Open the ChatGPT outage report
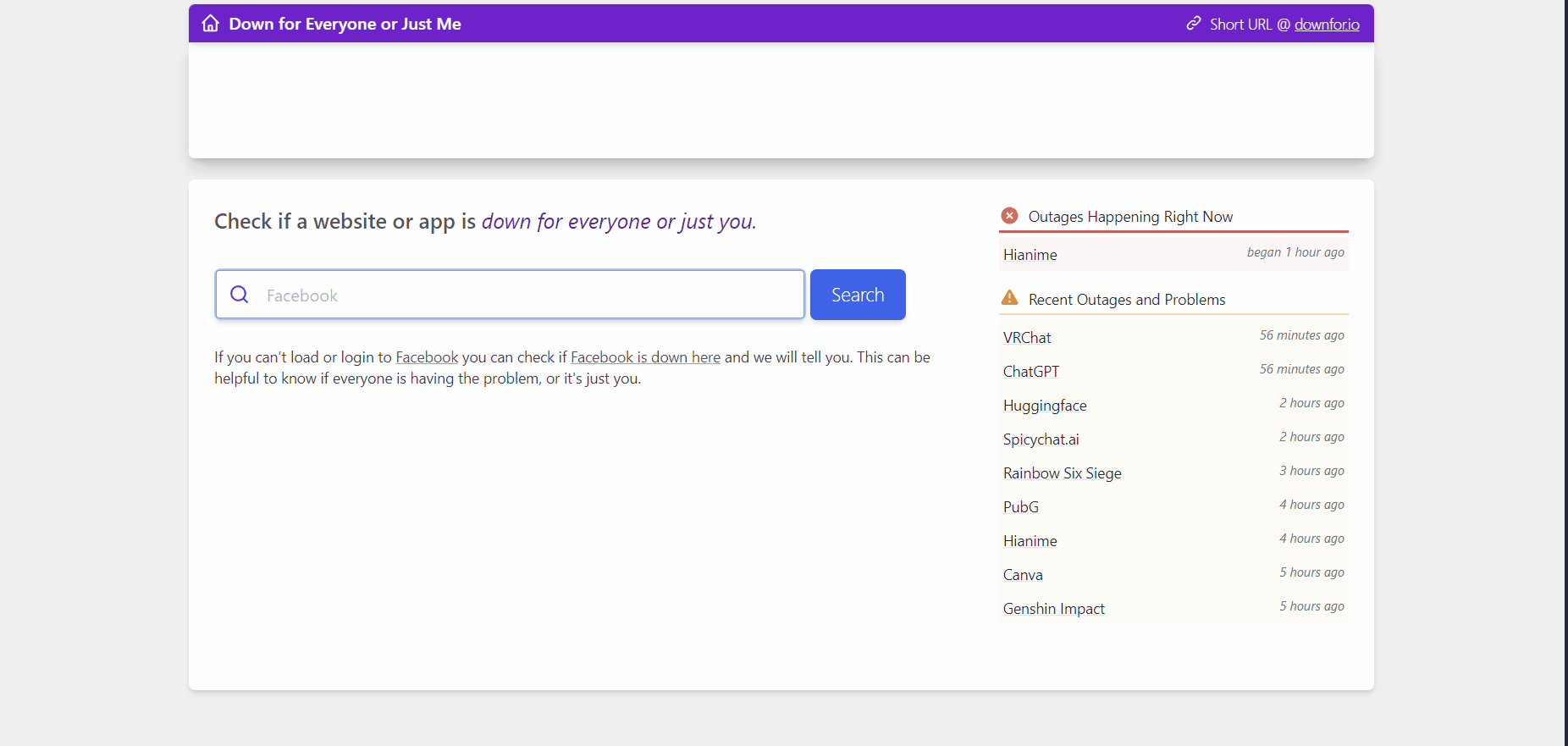1568x746 pixels. point(1031,372)
